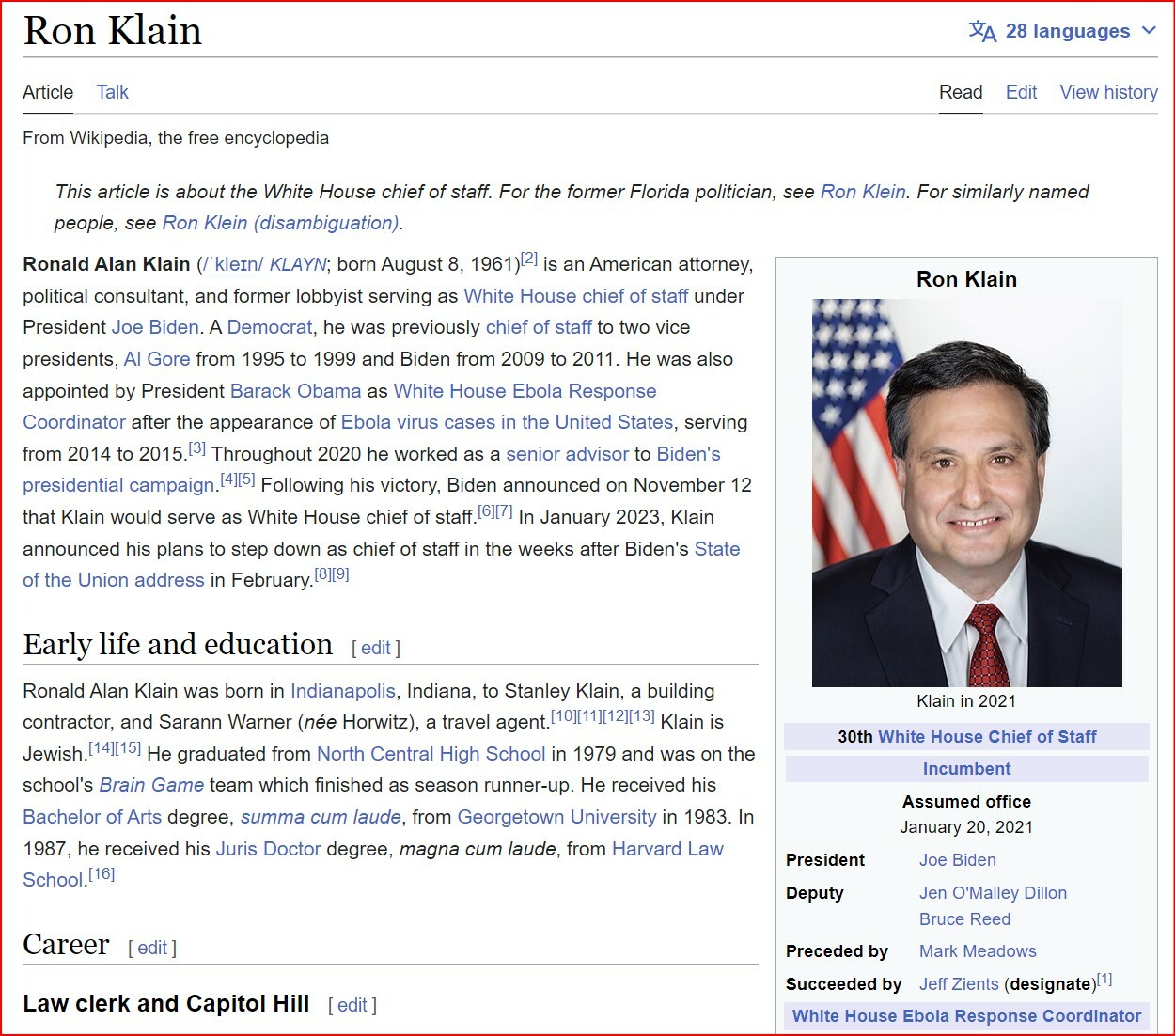Open Joe Biden link in infobox

pyautogui.click(x=958, y=860)
